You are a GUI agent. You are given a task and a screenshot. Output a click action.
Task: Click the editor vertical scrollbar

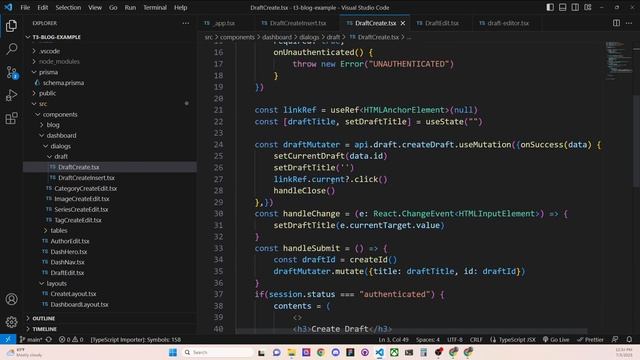point(636,141)
